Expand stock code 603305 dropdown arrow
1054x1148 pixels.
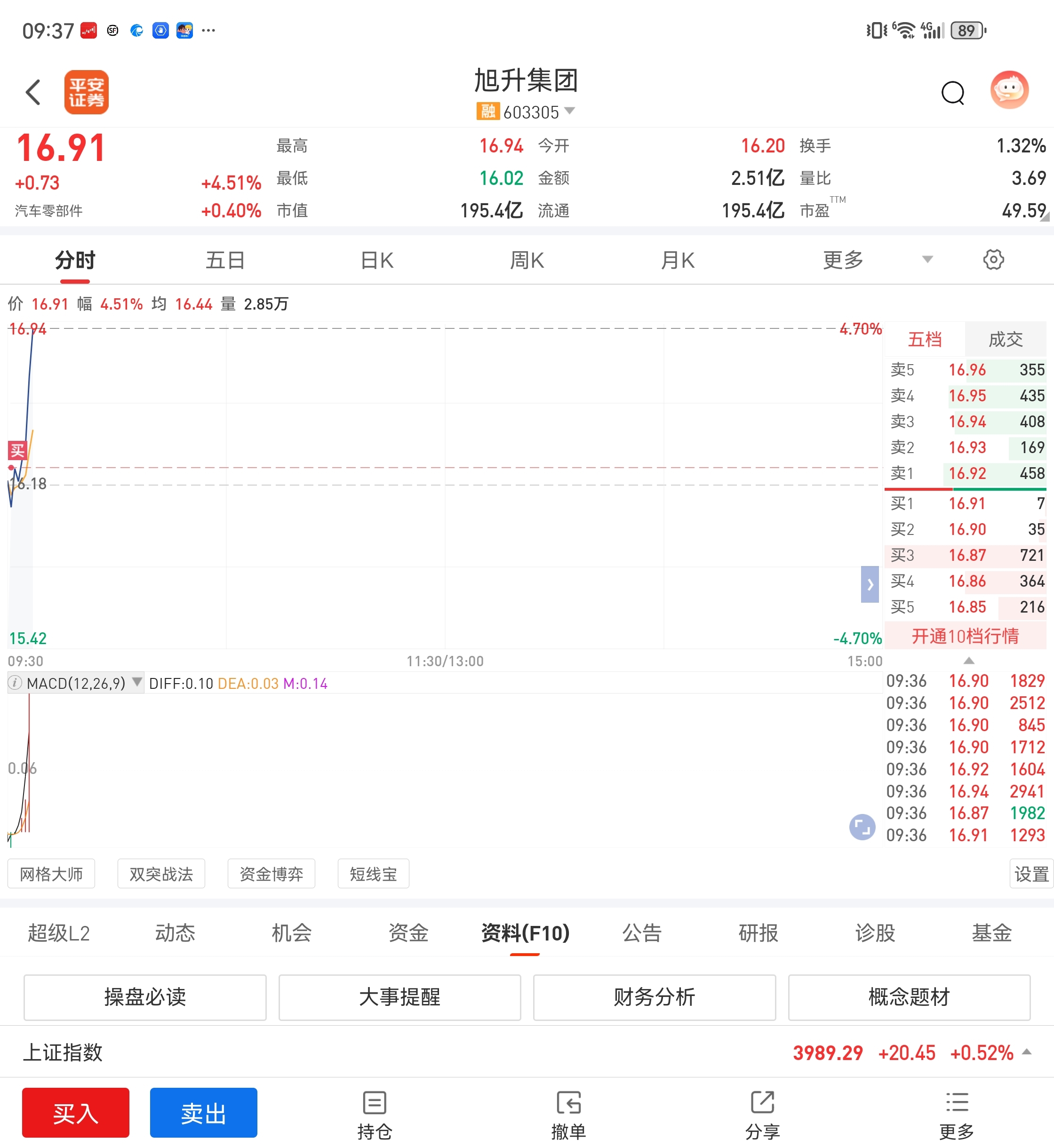point(569,111)
